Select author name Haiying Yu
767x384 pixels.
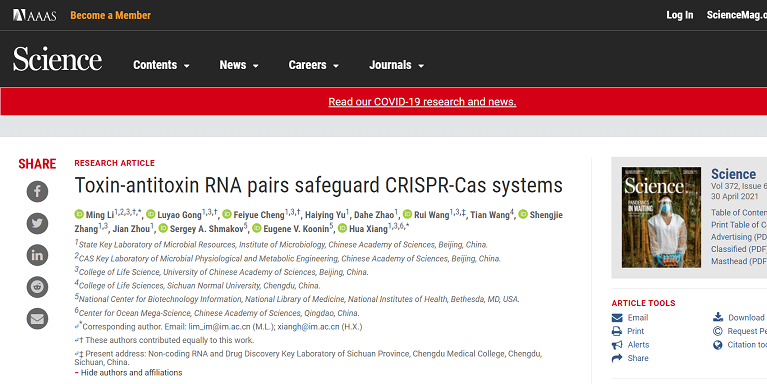325,215
